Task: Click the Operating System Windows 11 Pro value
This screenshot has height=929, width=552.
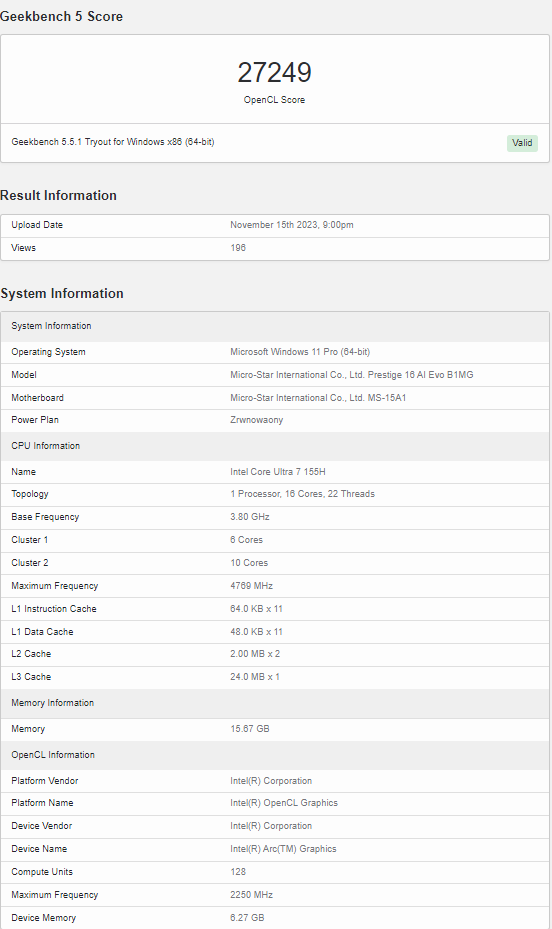Action: tap(300, 352)
